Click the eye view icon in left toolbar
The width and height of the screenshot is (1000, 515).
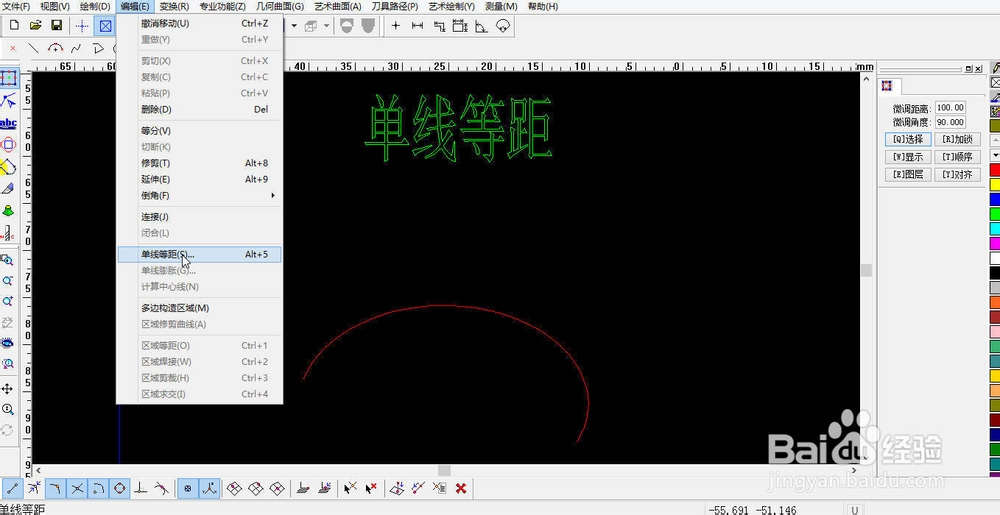(x=8, y=343)
